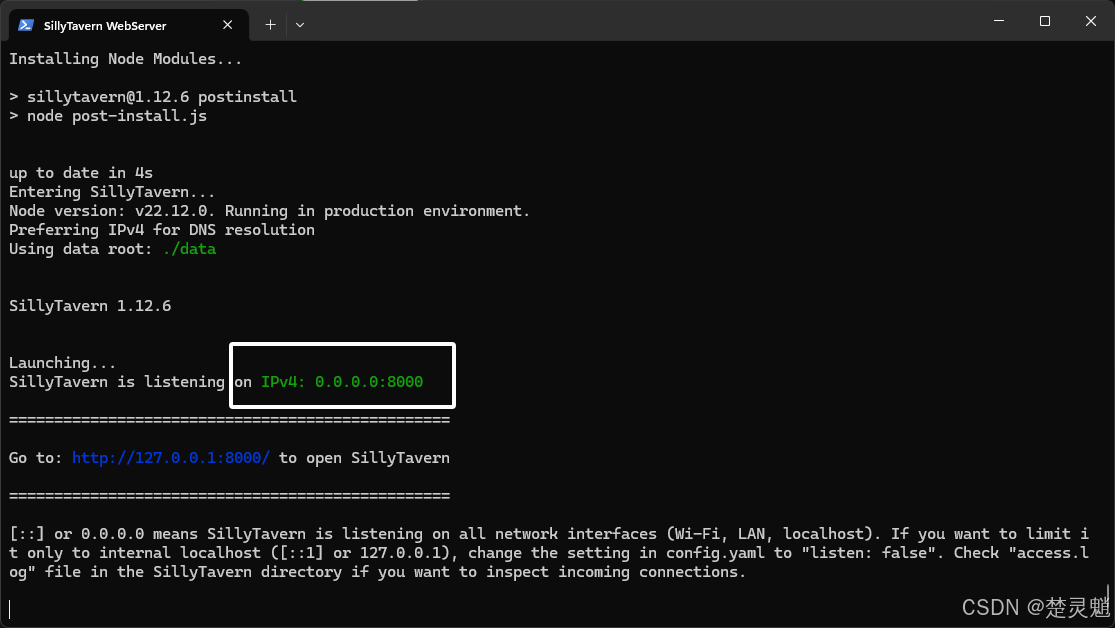
Task: Click the green ./data path text
Action: (x=189, y=249)
